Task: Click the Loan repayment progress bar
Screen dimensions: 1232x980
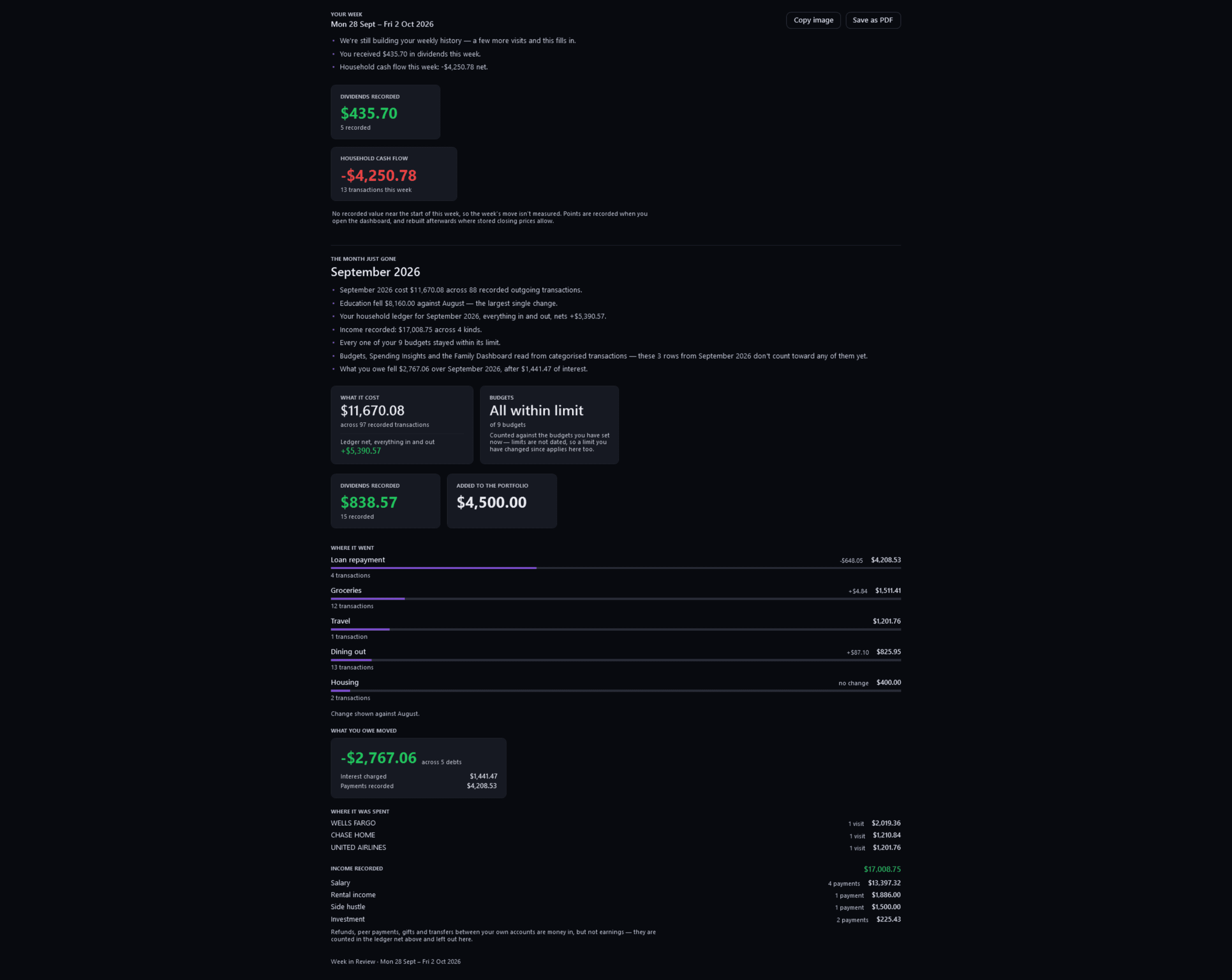Action: coord(615,568)
